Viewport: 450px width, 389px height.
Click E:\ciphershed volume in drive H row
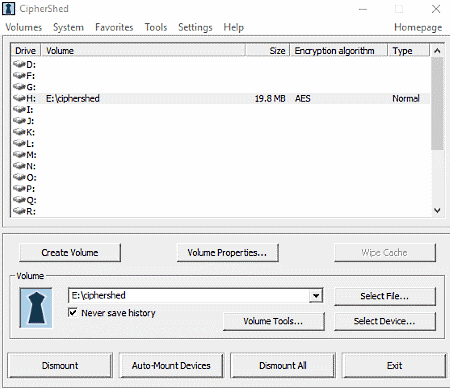click(x=73, y=98)
